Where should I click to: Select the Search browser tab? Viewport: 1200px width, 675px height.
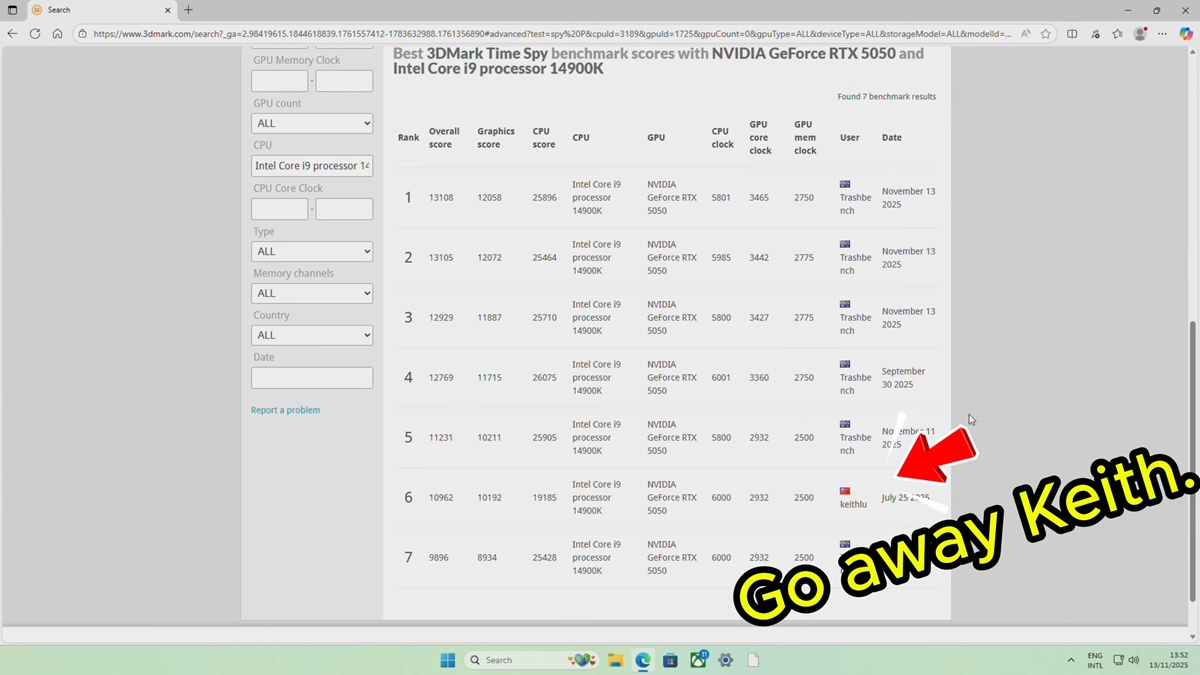pyautogui.click(x=90, y=10)
